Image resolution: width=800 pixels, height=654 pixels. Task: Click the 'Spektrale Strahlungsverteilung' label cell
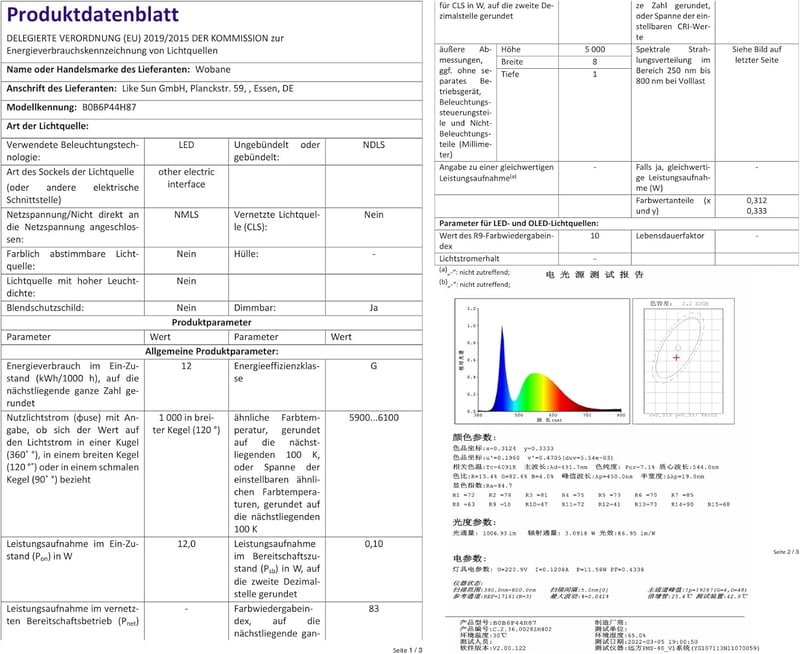(672, 65)
